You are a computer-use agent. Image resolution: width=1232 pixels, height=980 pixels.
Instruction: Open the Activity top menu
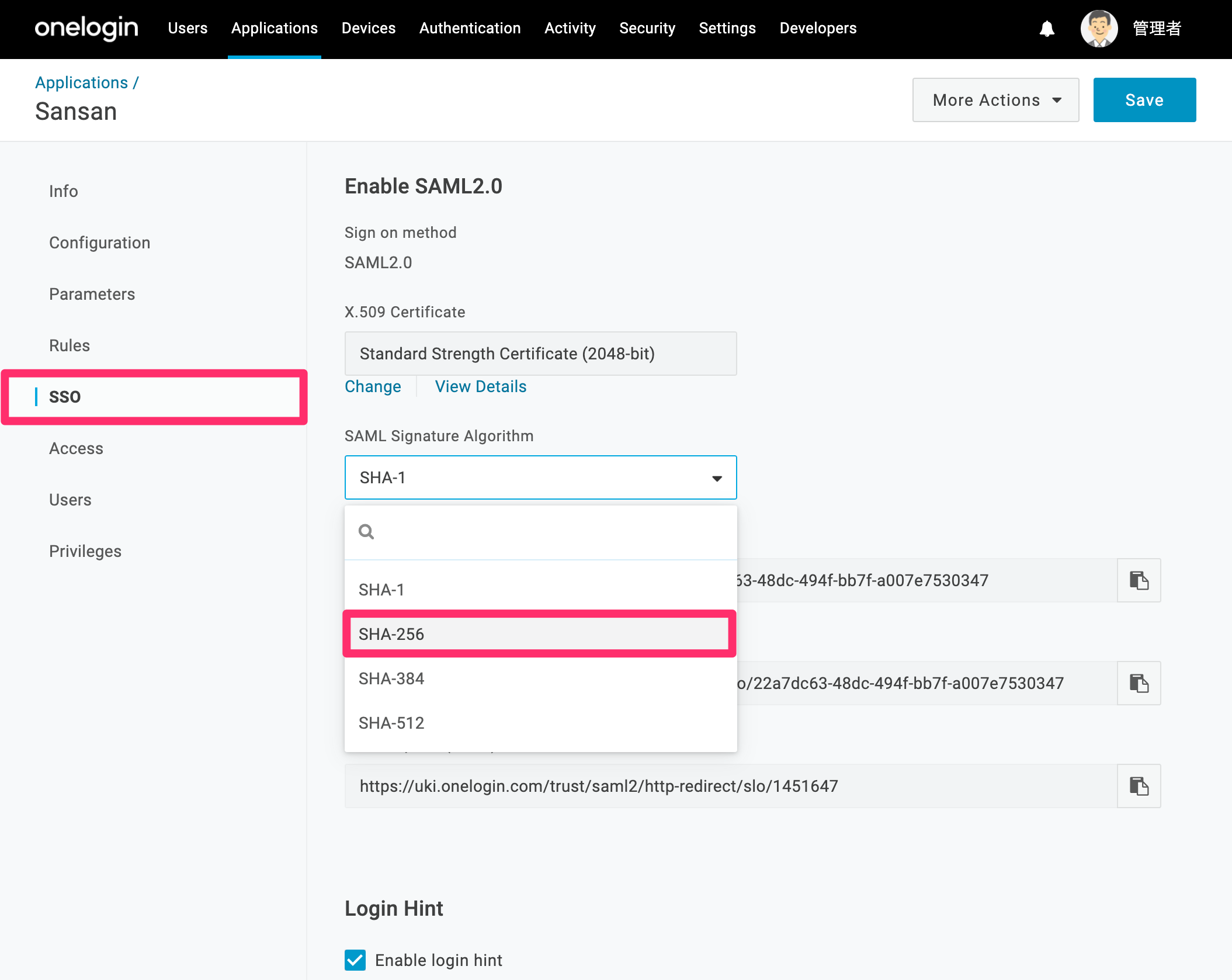pos(570,28)
